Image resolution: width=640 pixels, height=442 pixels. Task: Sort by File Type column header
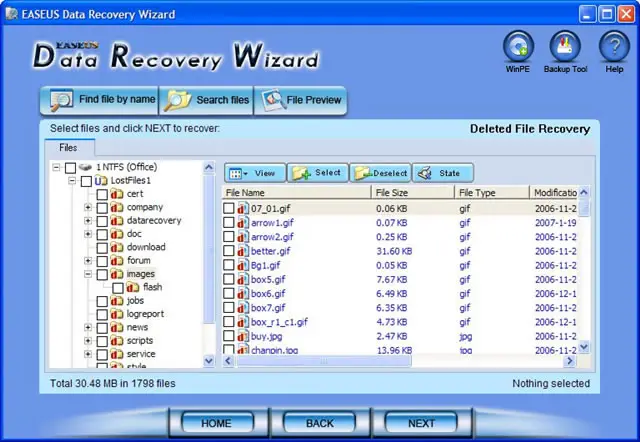coord(492,193)
